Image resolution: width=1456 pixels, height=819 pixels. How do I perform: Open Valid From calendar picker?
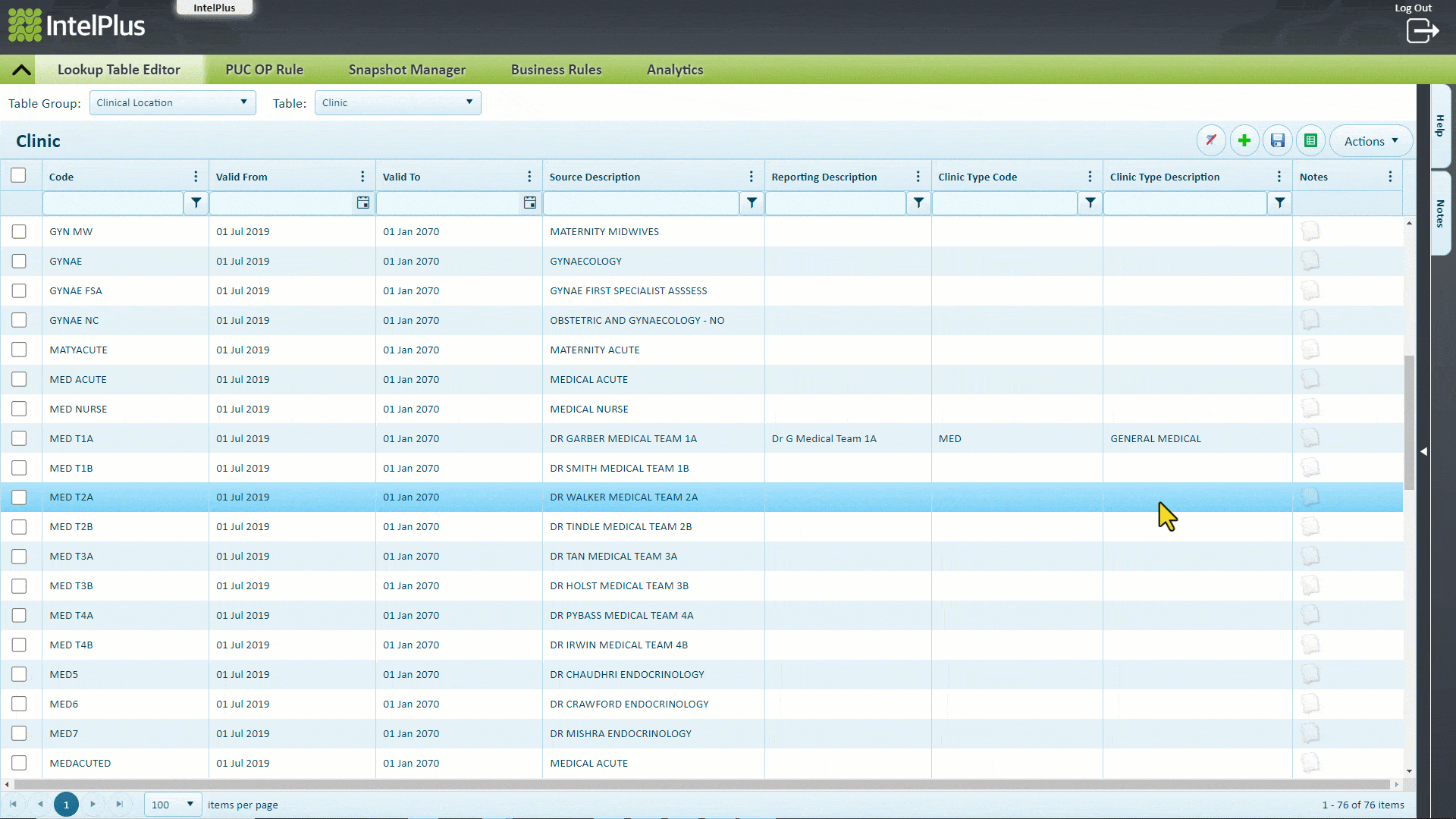coord(363,202)
